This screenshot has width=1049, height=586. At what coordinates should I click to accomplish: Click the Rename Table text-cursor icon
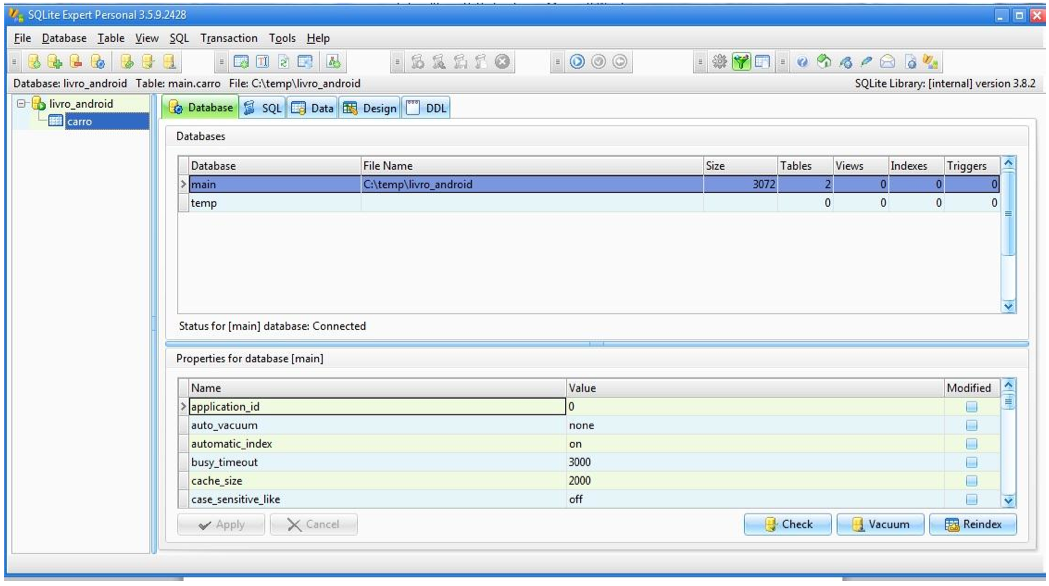(x=262, y=62)
